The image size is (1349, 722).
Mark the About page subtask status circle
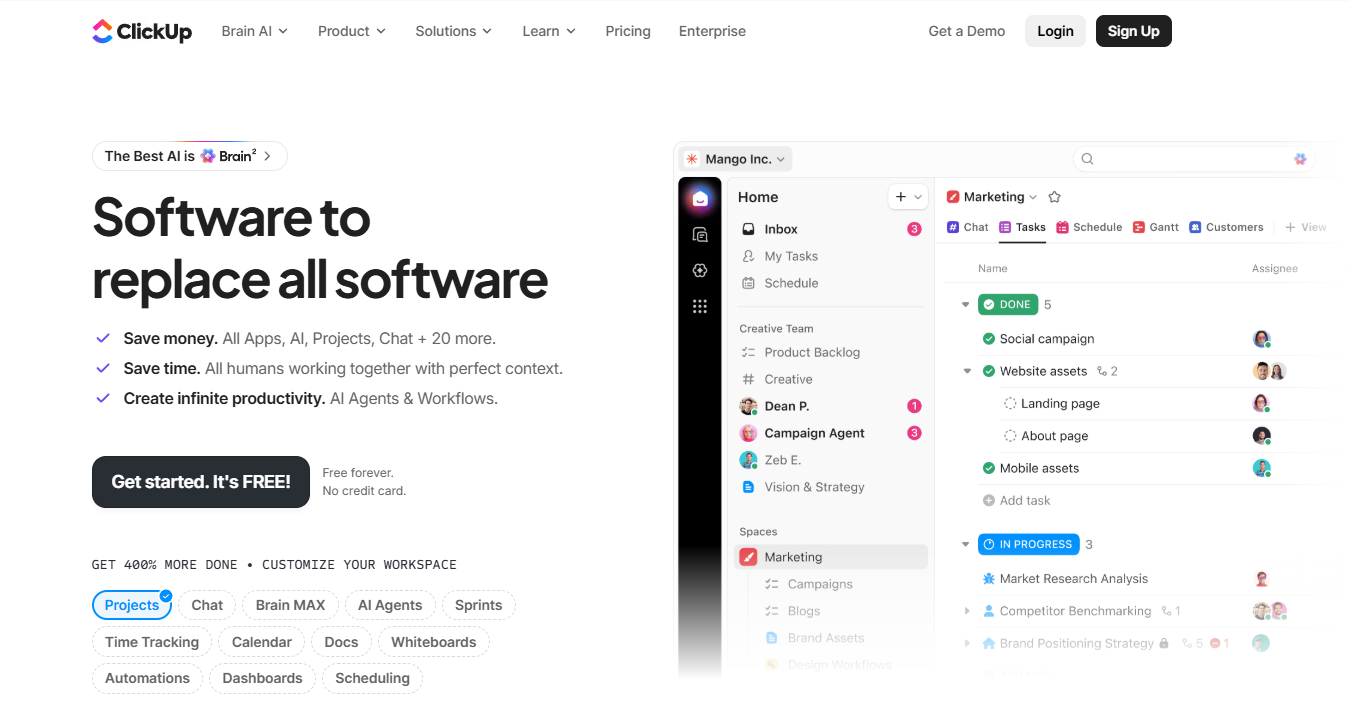pos(1010,436)
